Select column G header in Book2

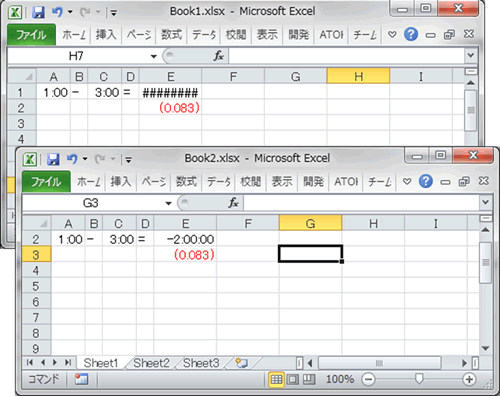tap(310, 223)
